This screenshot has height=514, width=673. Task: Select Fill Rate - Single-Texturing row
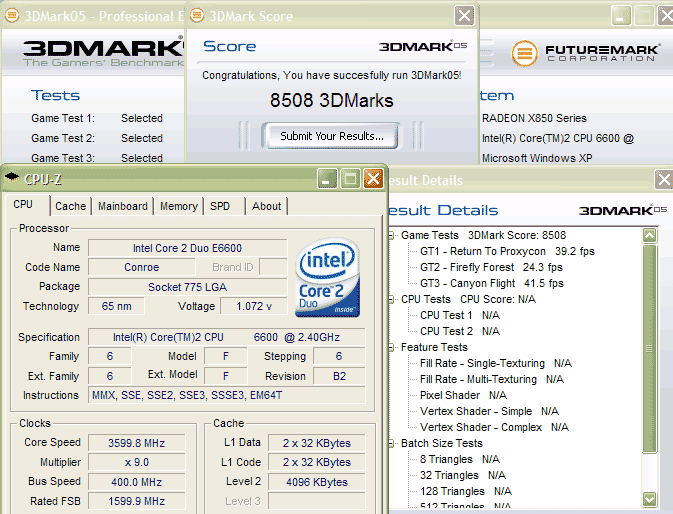[x=496, y=363]
